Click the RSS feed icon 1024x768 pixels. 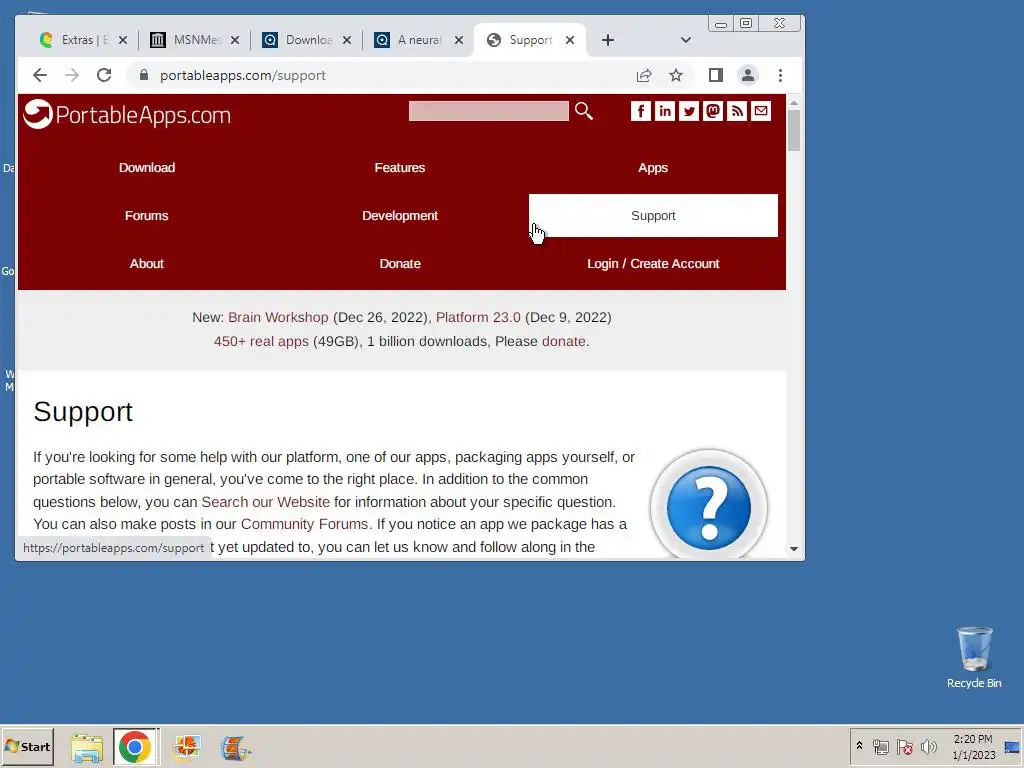point(737,111)
